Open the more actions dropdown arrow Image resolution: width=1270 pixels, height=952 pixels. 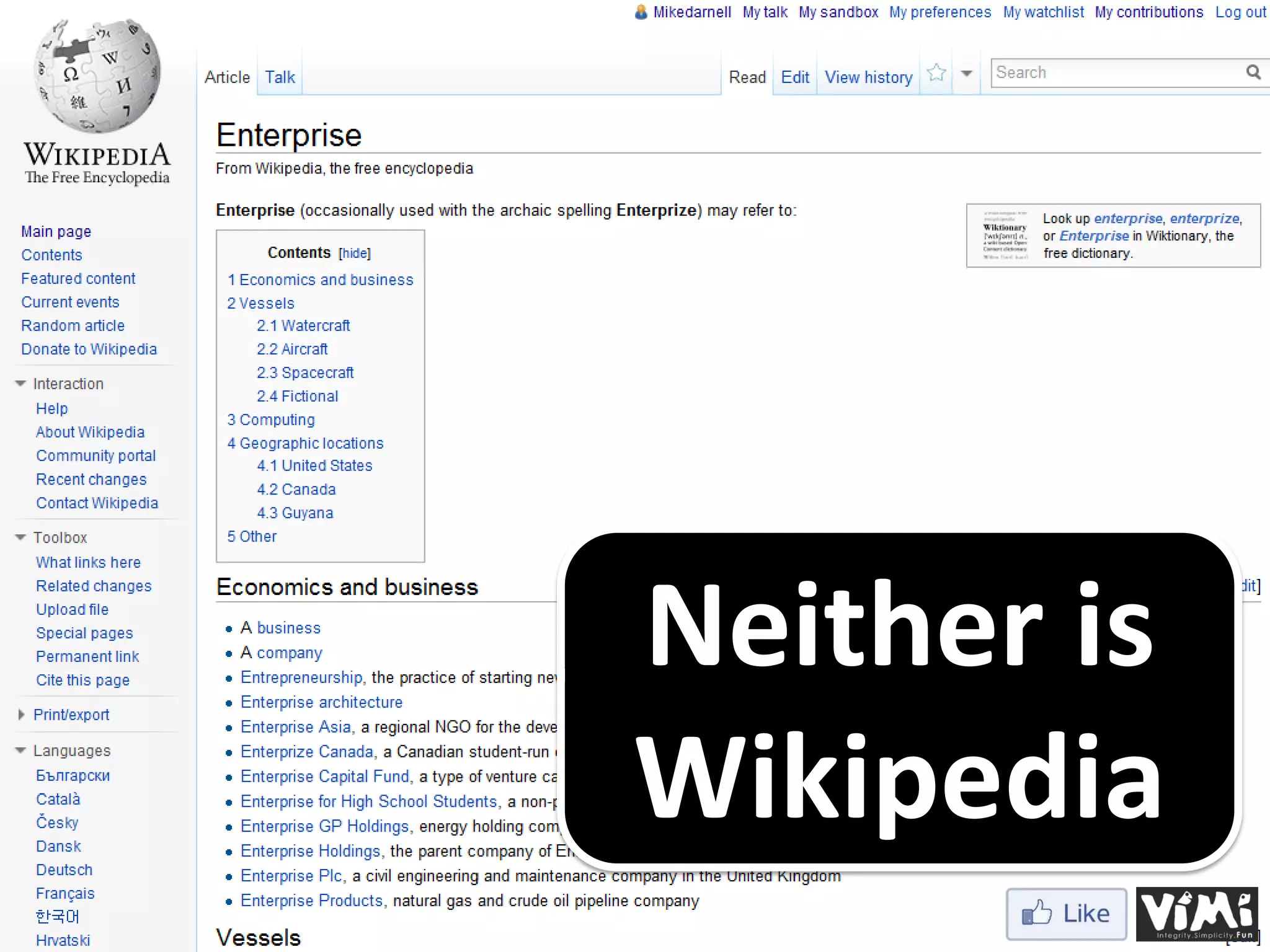[966, 73]
